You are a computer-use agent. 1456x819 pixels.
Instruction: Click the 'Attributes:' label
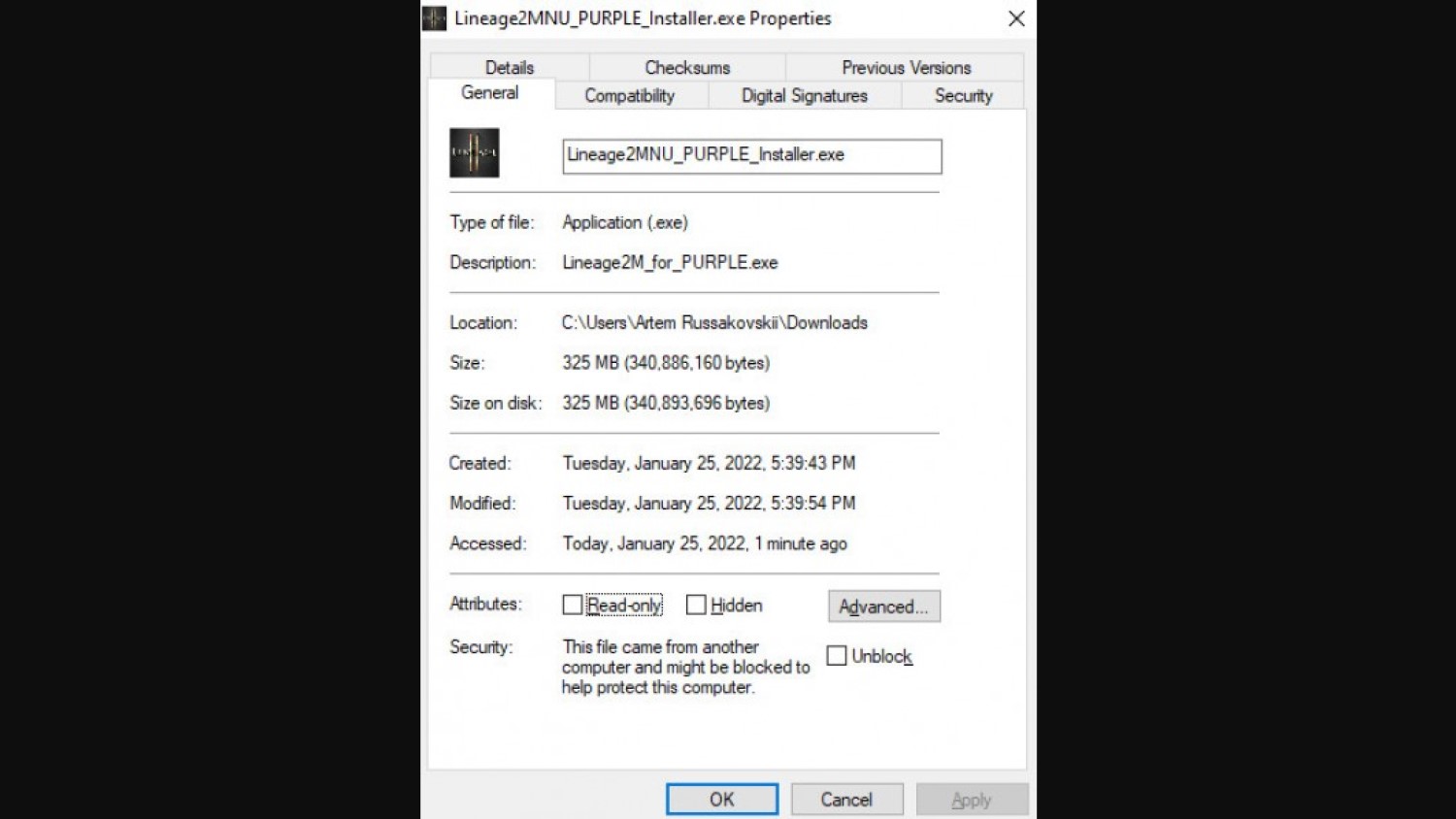tap(485, 604)
